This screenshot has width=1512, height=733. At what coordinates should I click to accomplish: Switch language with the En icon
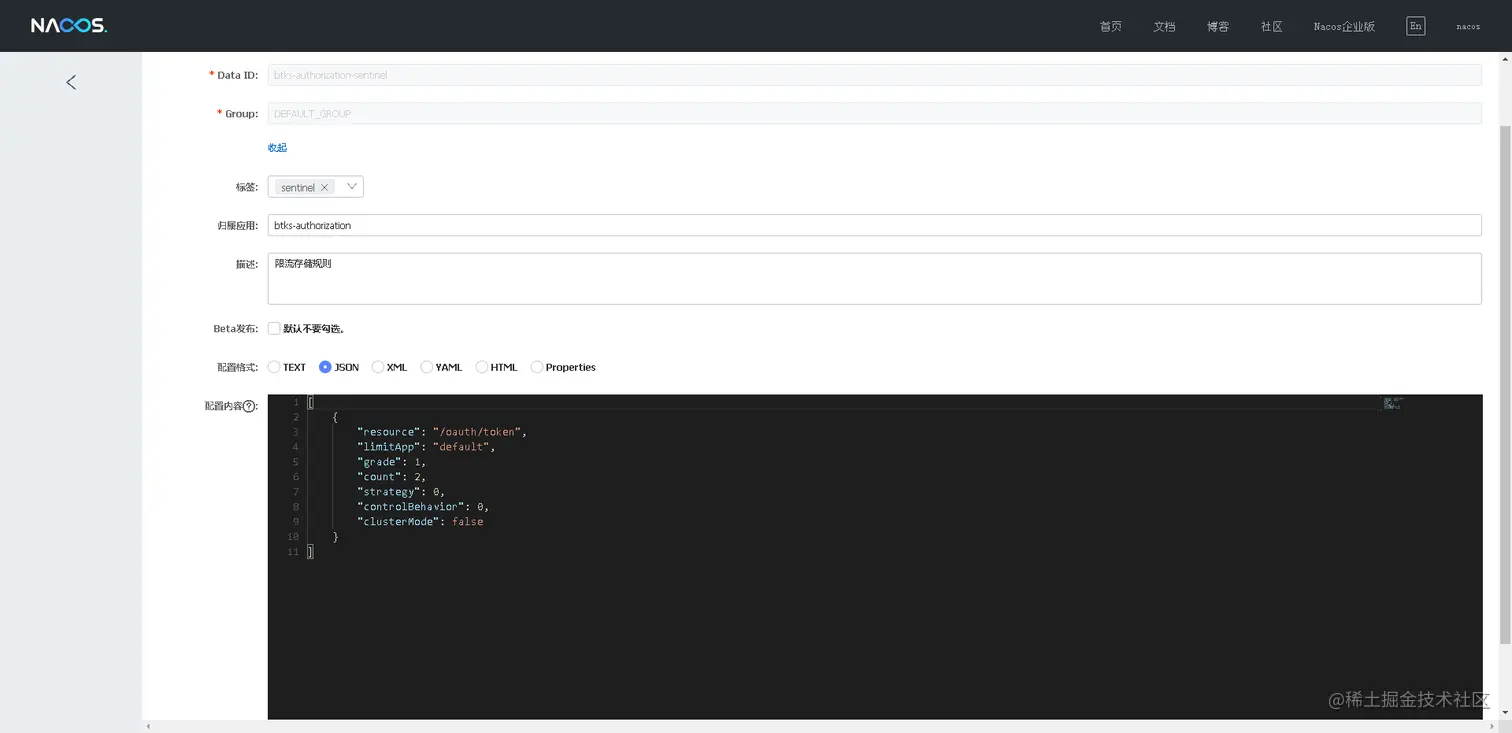1415,26
